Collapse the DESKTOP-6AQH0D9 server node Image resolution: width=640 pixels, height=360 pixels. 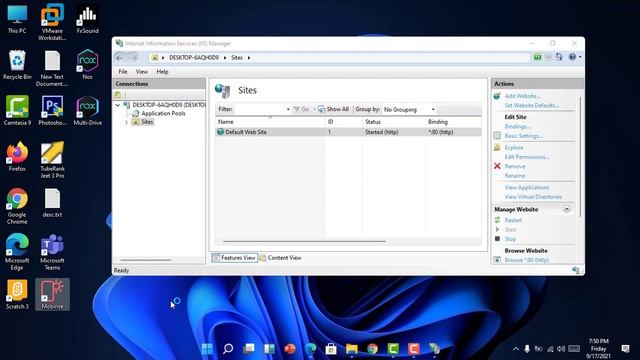coord(118,105)
